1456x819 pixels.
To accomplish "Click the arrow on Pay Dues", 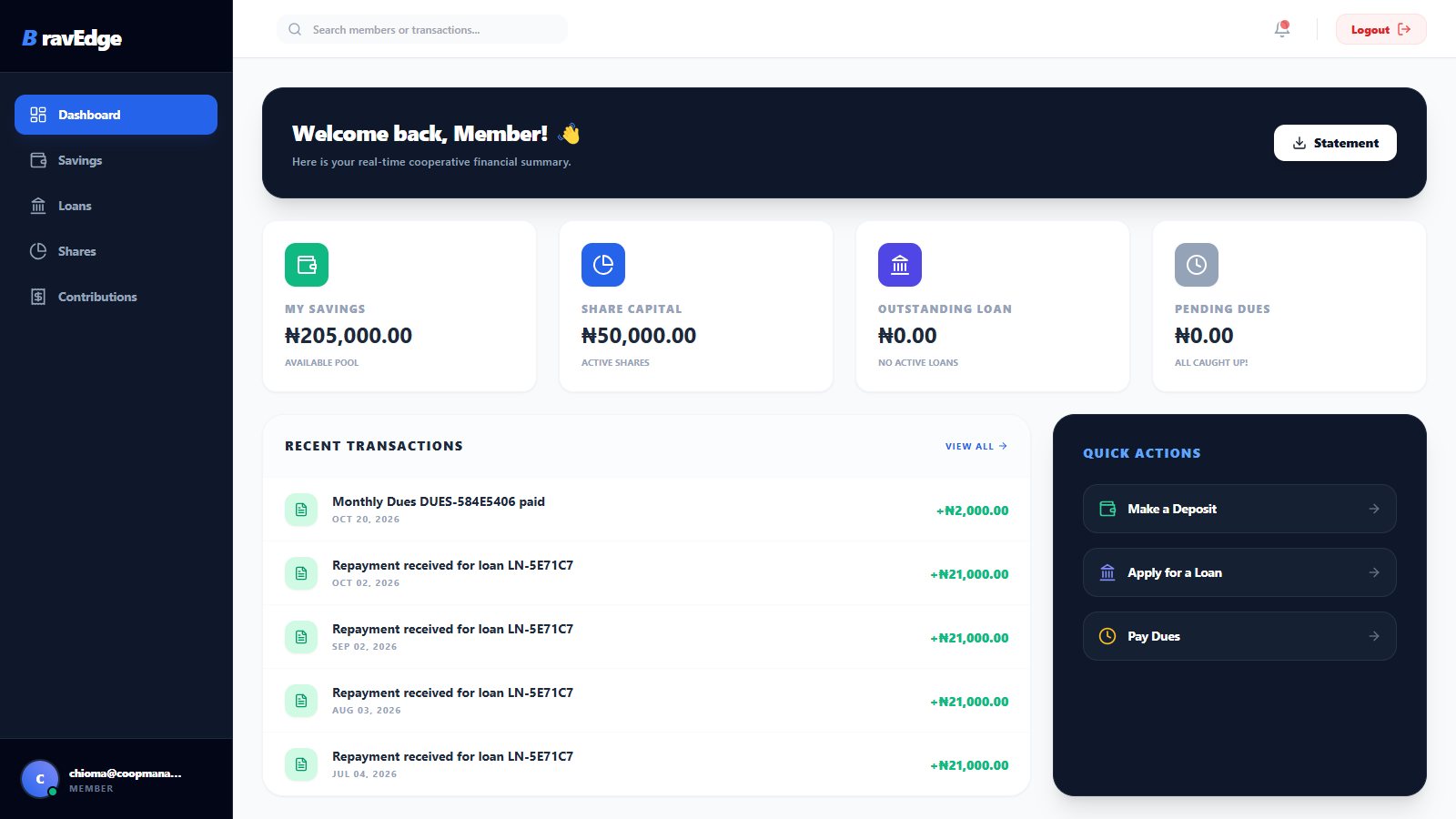I will tap(1374, 636).
